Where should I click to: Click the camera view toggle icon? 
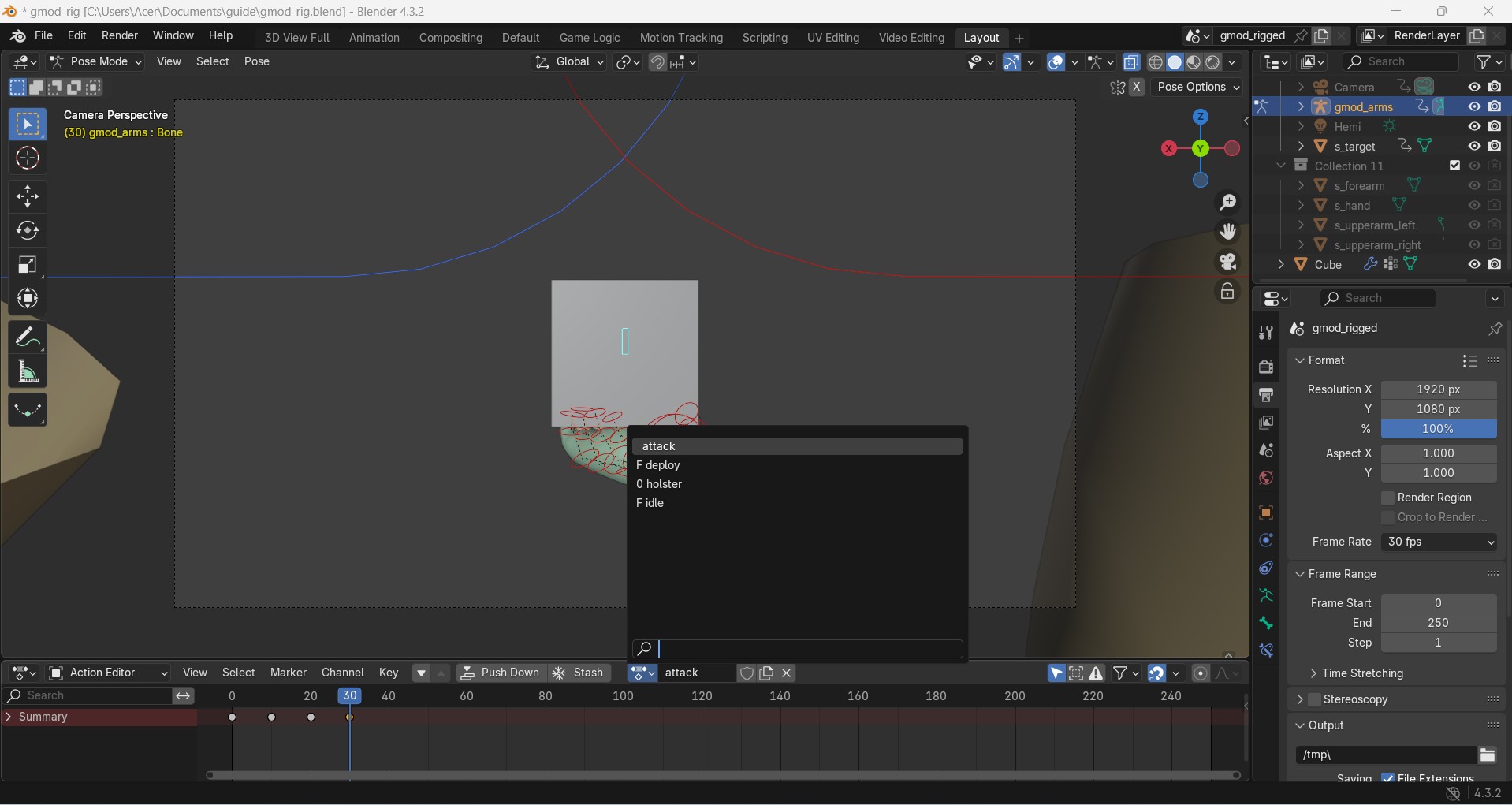click(x=1227, y=262)
